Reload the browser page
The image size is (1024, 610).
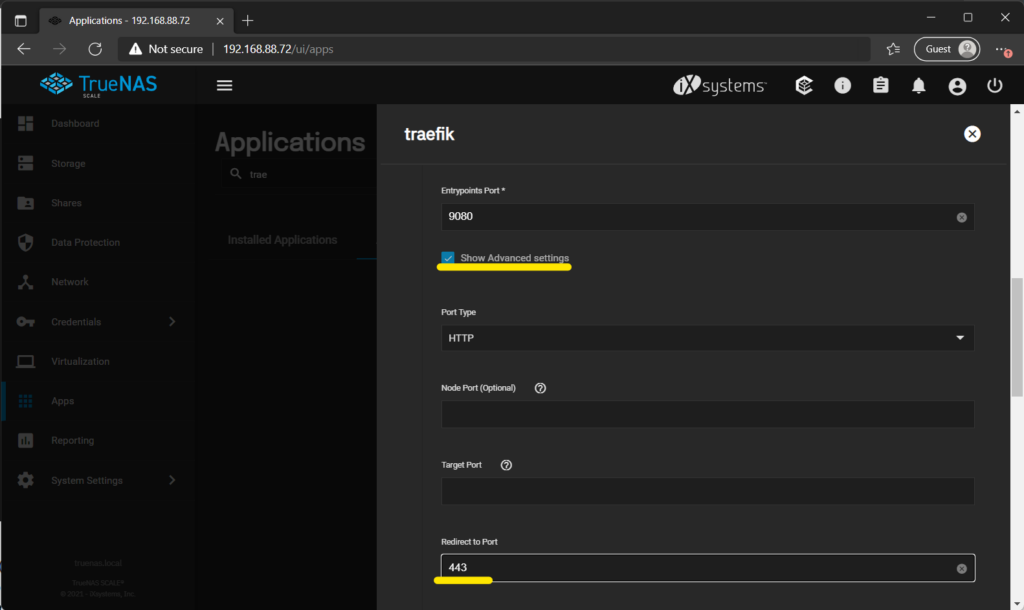95,49
